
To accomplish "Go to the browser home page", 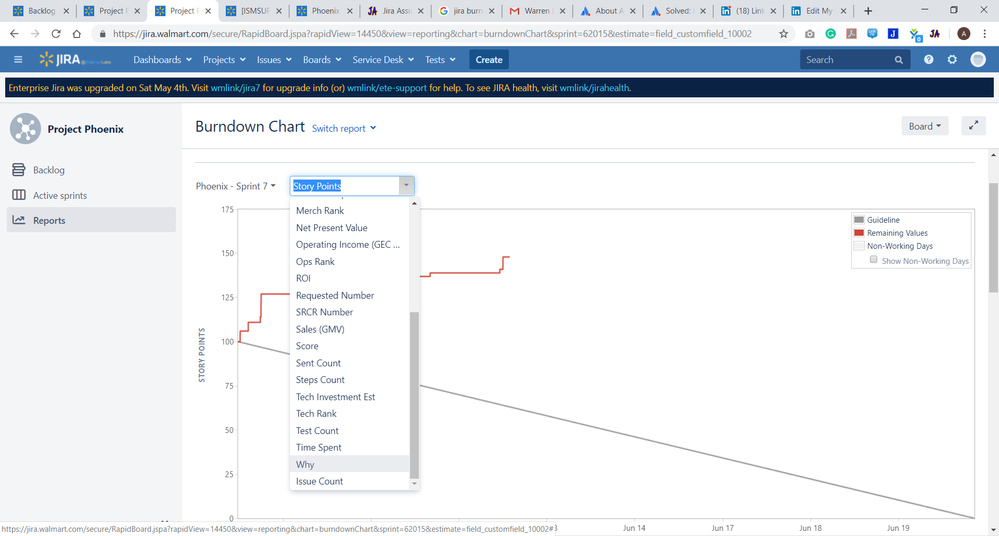I will coord(76,34).
